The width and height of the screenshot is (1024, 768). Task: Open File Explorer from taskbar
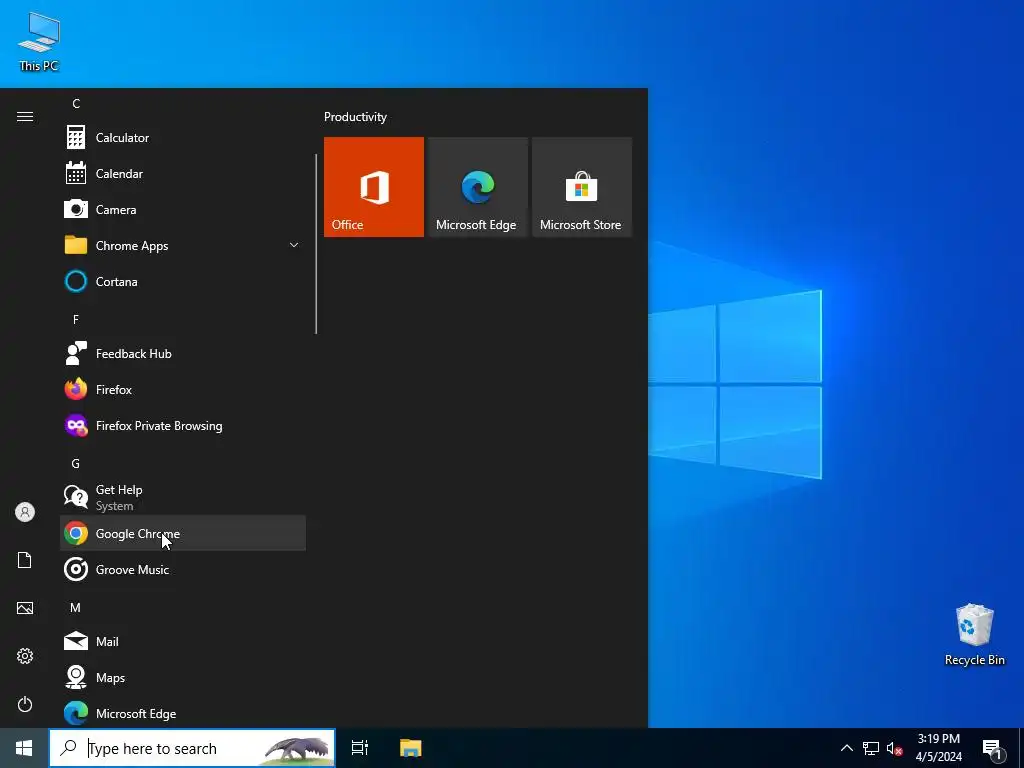pos(411,748)
